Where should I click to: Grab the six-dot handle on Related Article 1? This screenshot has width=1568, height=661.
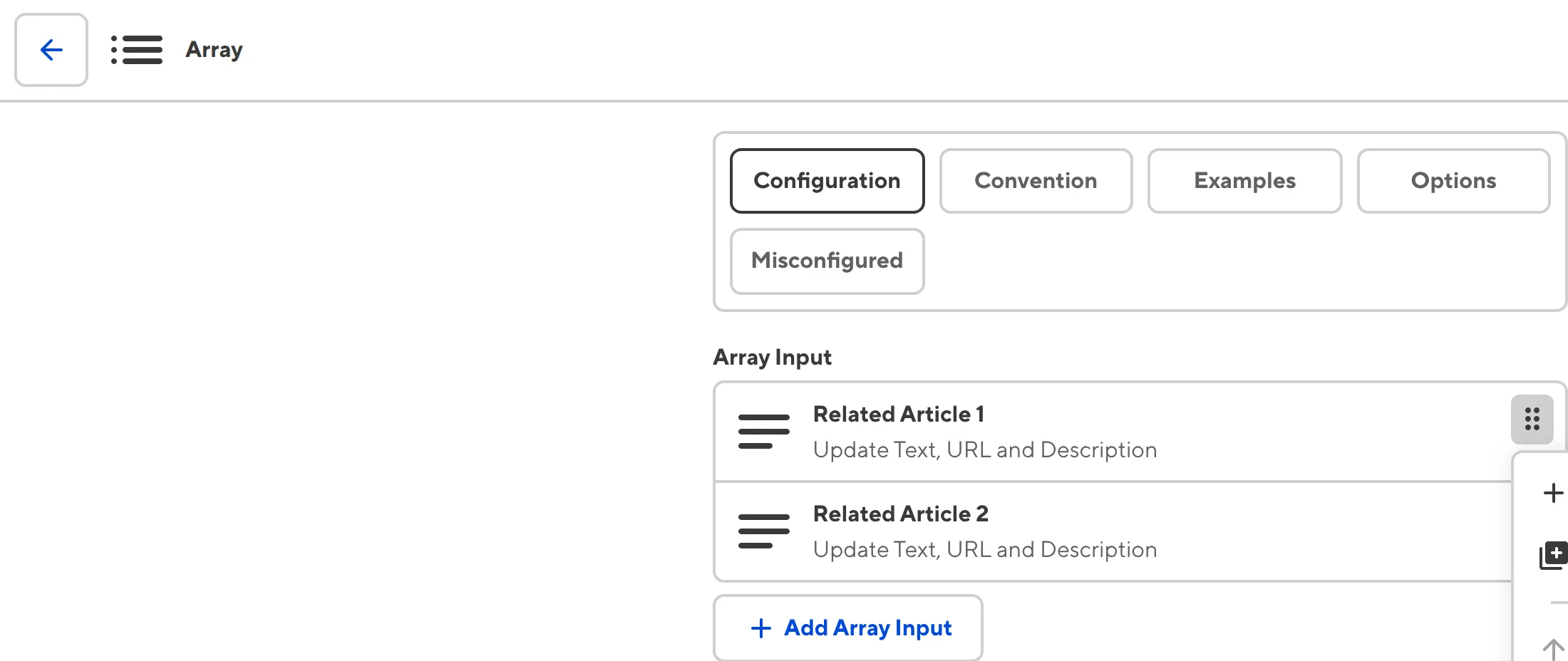coord(1532,420)
